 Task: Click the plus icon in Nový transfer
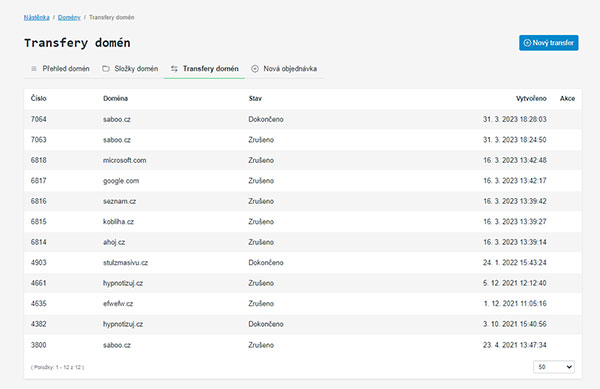click(x=527, y=43)
